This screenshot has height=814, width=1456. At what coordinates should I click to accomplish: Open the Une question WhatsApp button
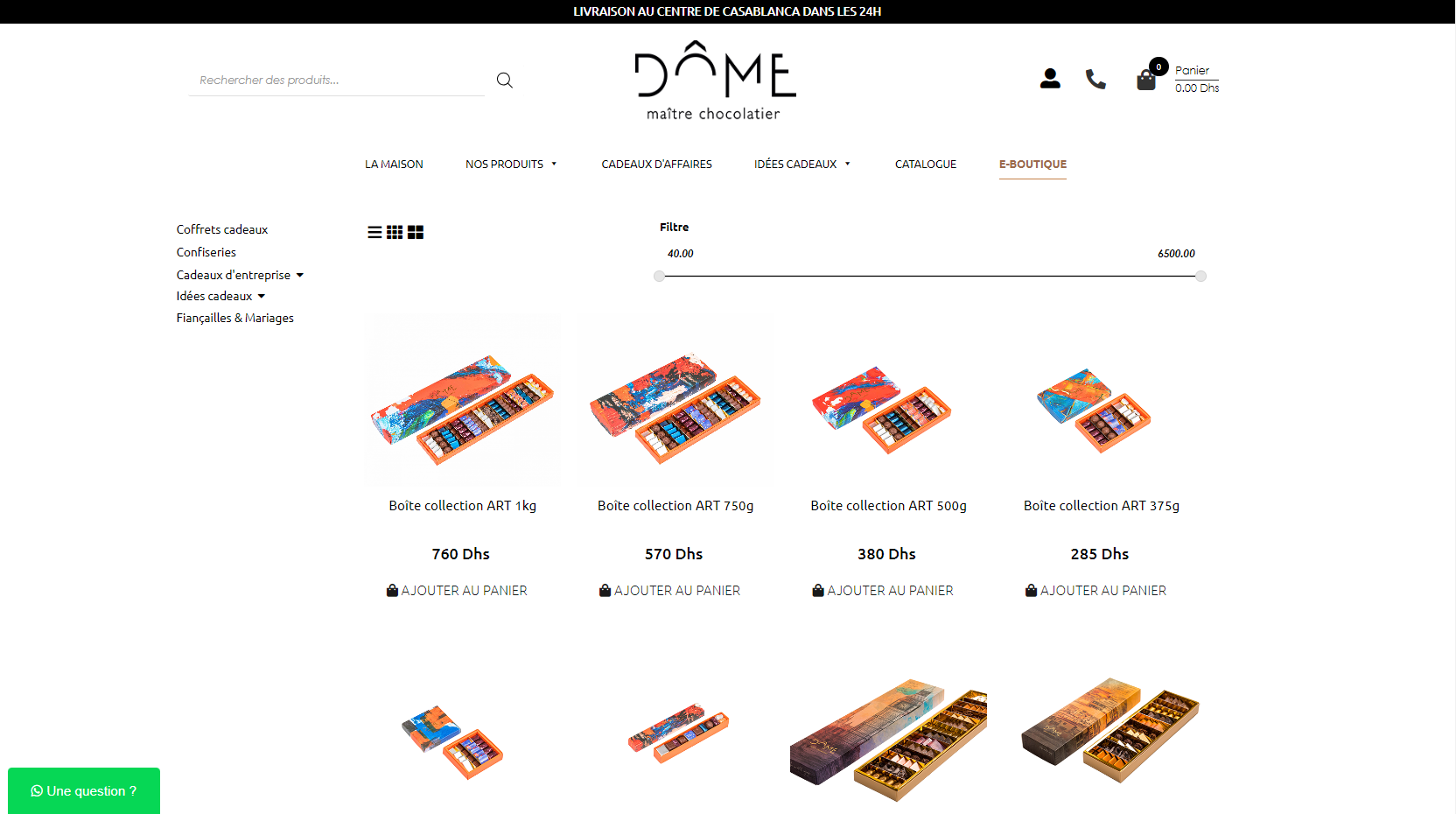[x=84, y=790]
